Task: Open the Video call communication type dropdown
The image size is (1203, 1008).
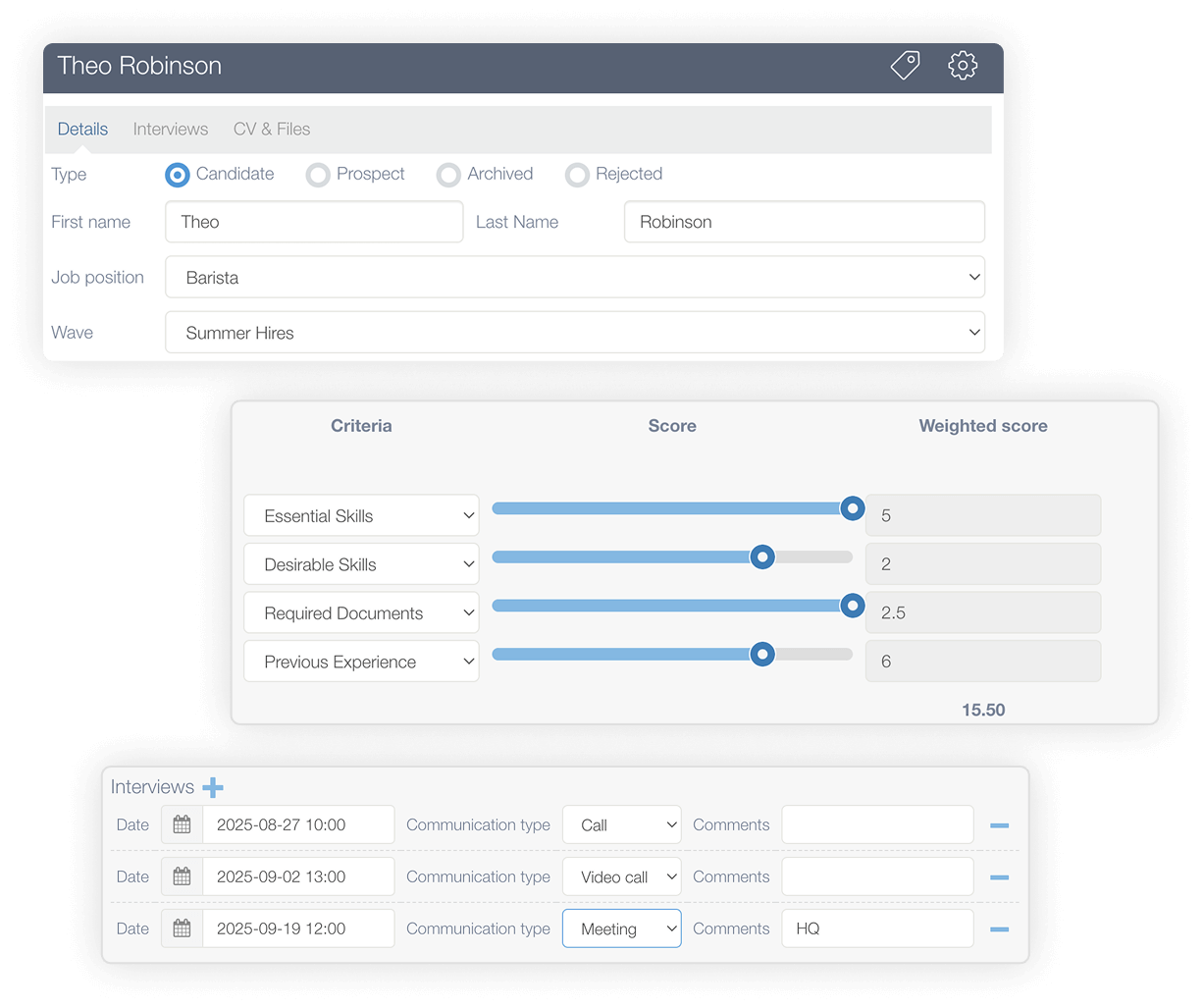Action: (x=622, y=876)
